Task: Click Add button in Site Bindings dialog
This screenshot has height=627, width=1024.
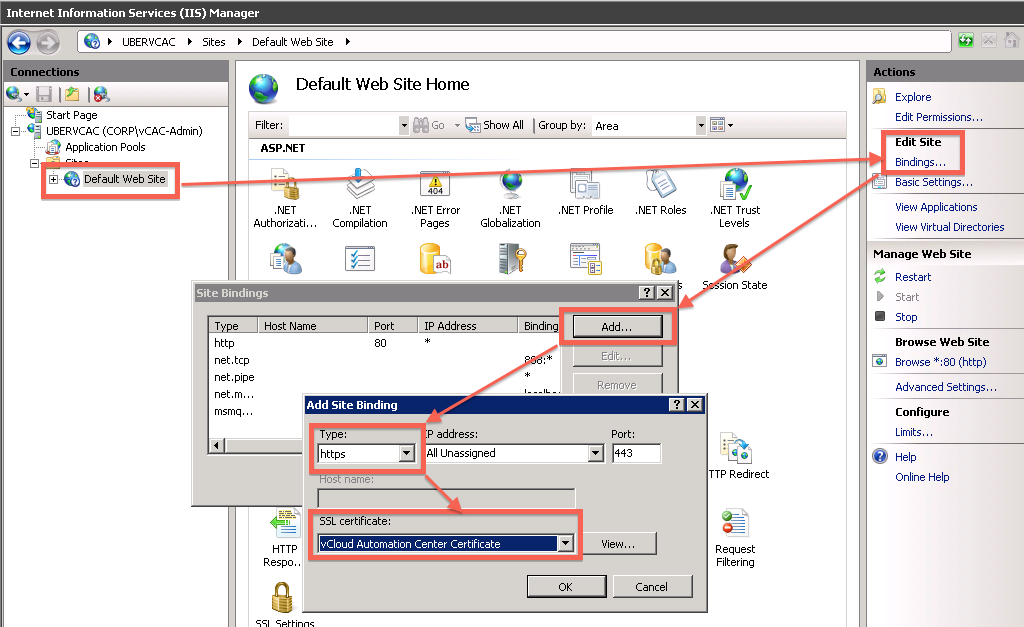Action: [617, 327]
